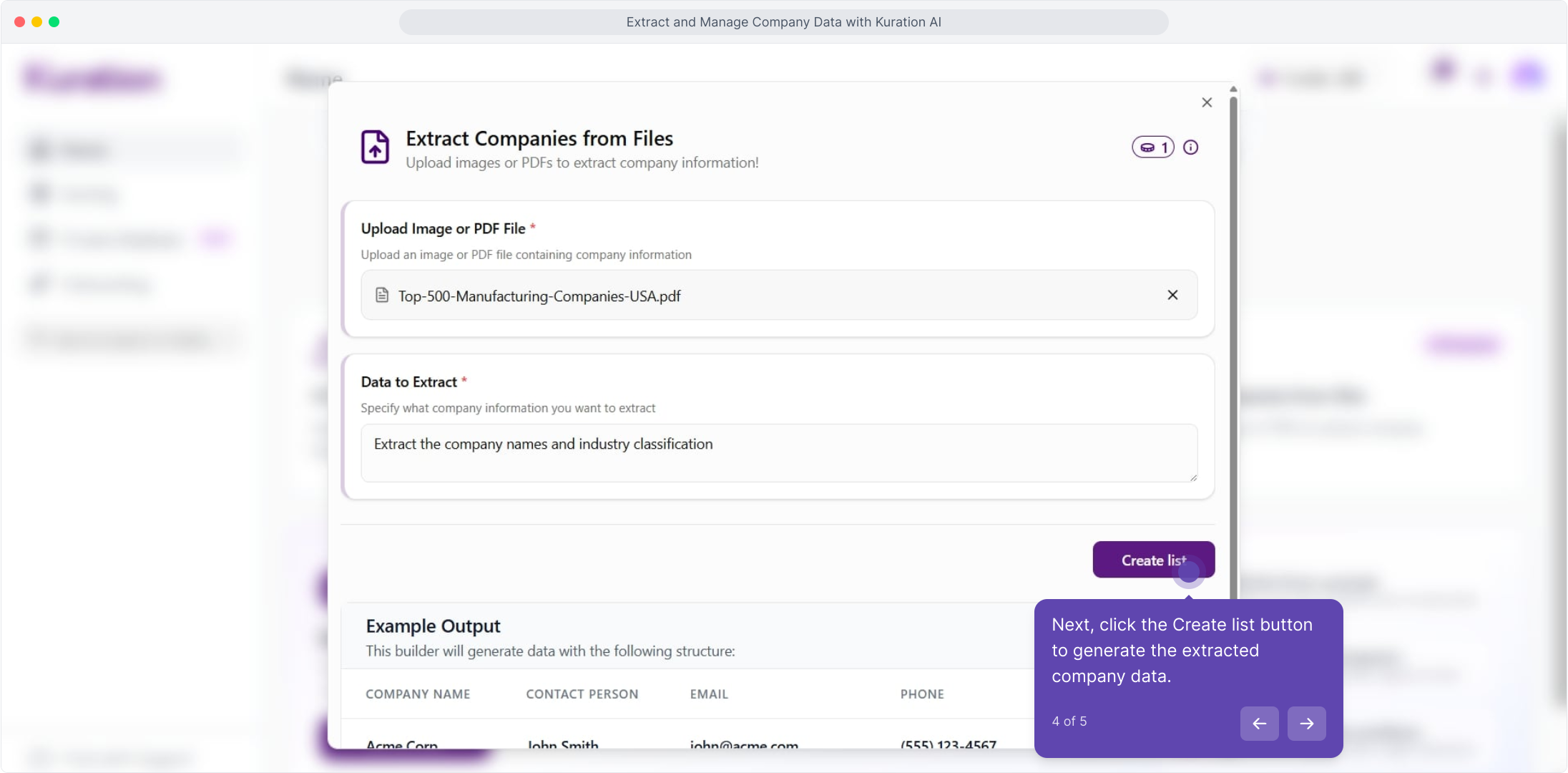Click the resize handle of the textarea
The width and height of the screenshot is (1568, 773).
[x=1192, y=477]
